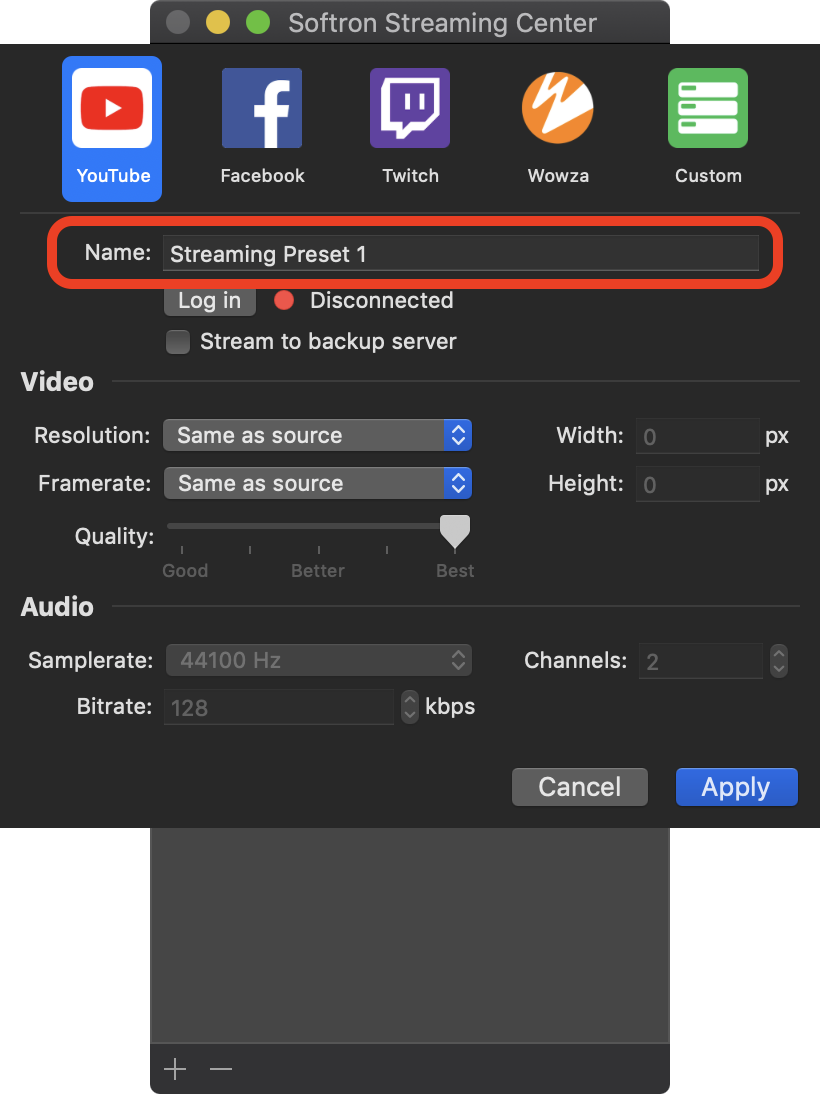Open the Framerate dropdown
The height and width of the screenshot is (1094, 820).
point(318,484)
